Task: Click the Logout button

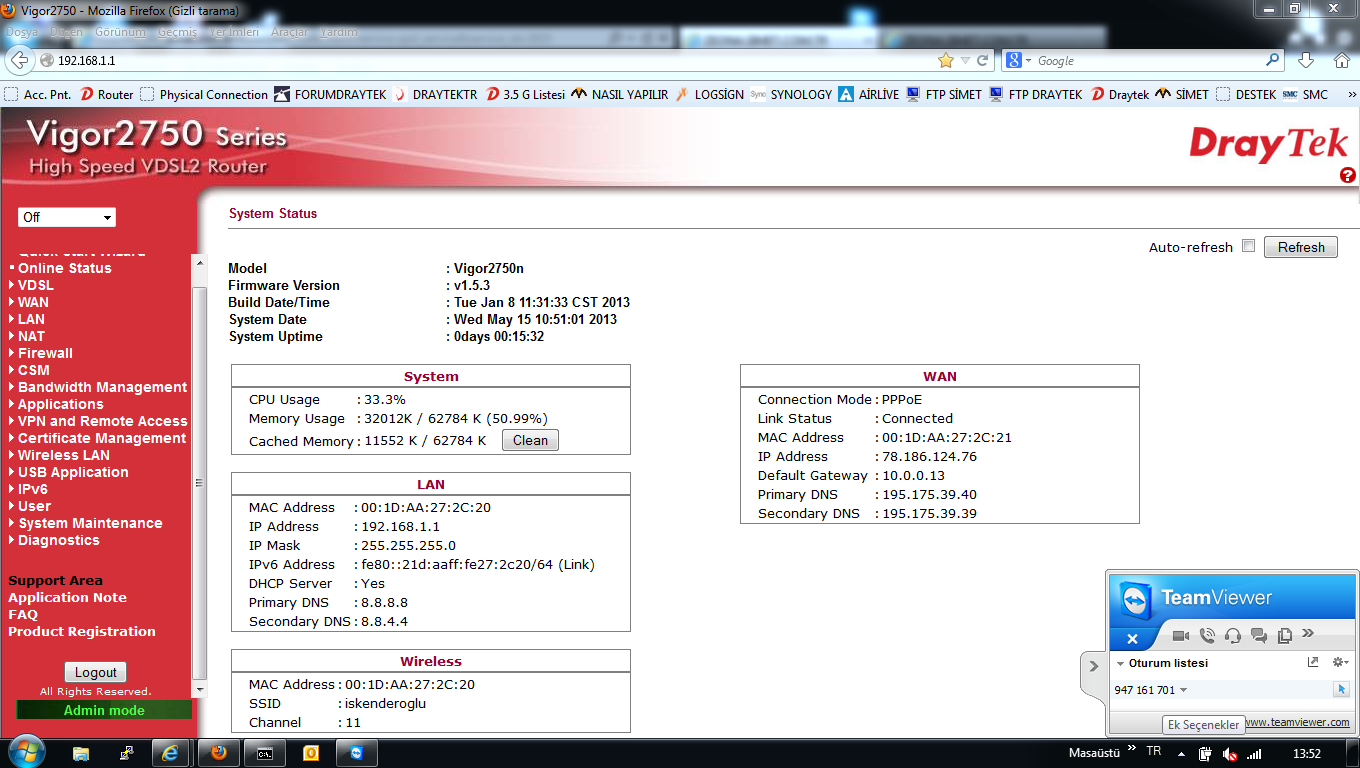Action: coord(96,673)
